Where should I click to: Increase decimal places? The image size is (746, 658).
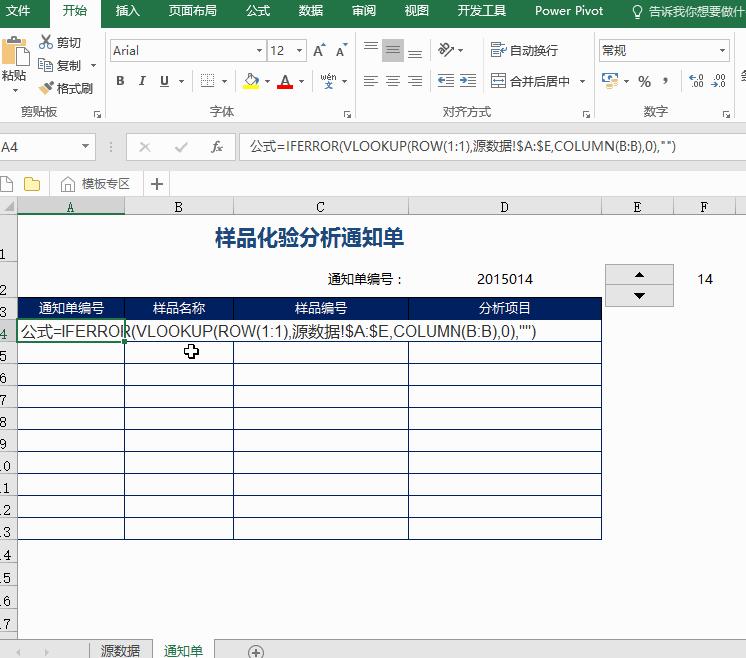coord(696,81)
